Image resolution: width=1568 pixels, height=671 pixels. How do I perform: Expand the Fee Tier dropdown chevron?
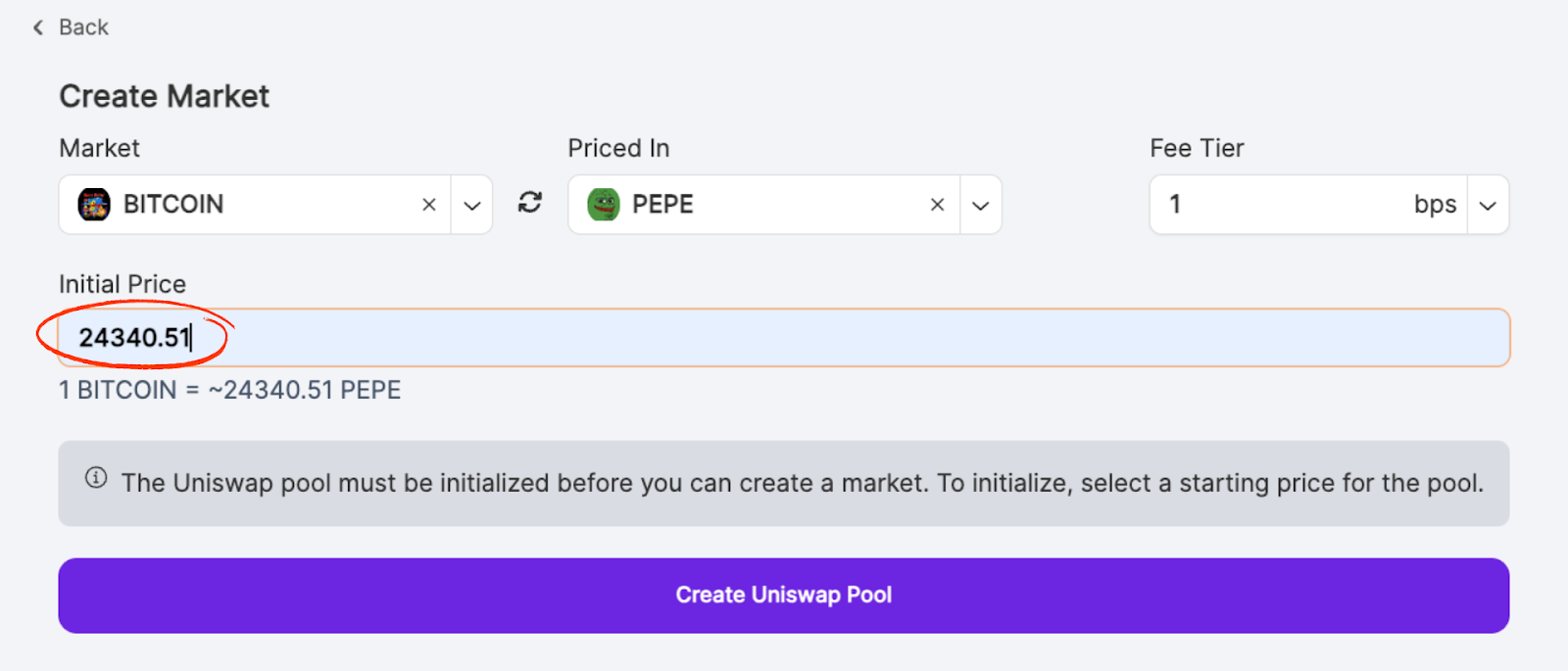[x=1488, y=206]
